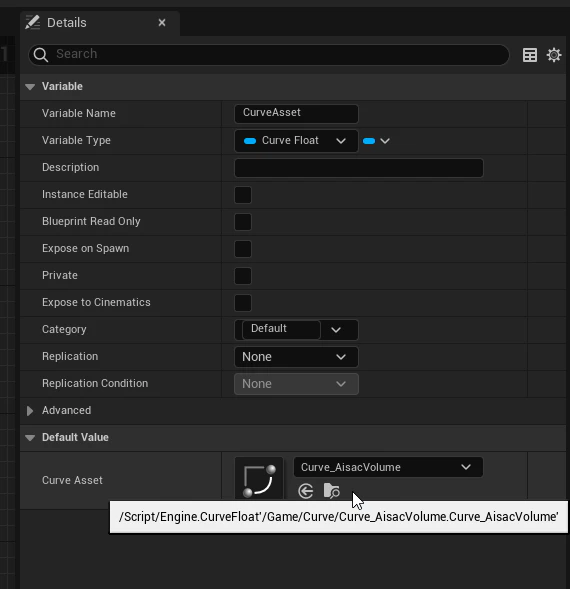Toggle Expose to Cinematics checkbox

tap(243, 303)
